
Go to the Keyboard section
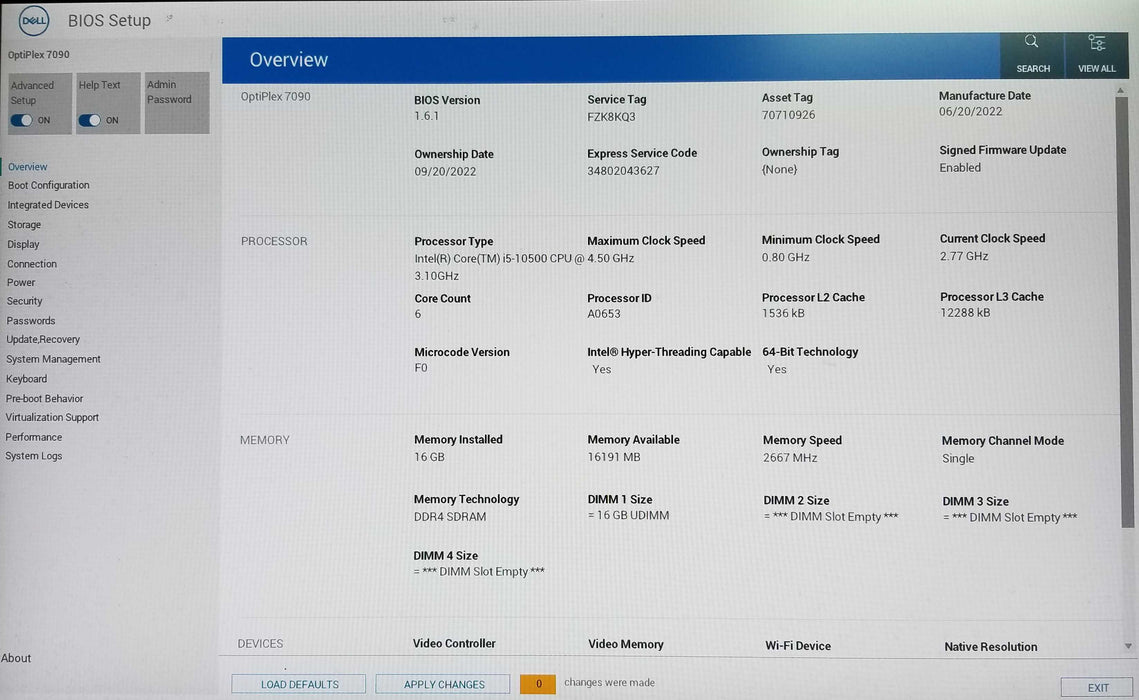pos(26,378)
